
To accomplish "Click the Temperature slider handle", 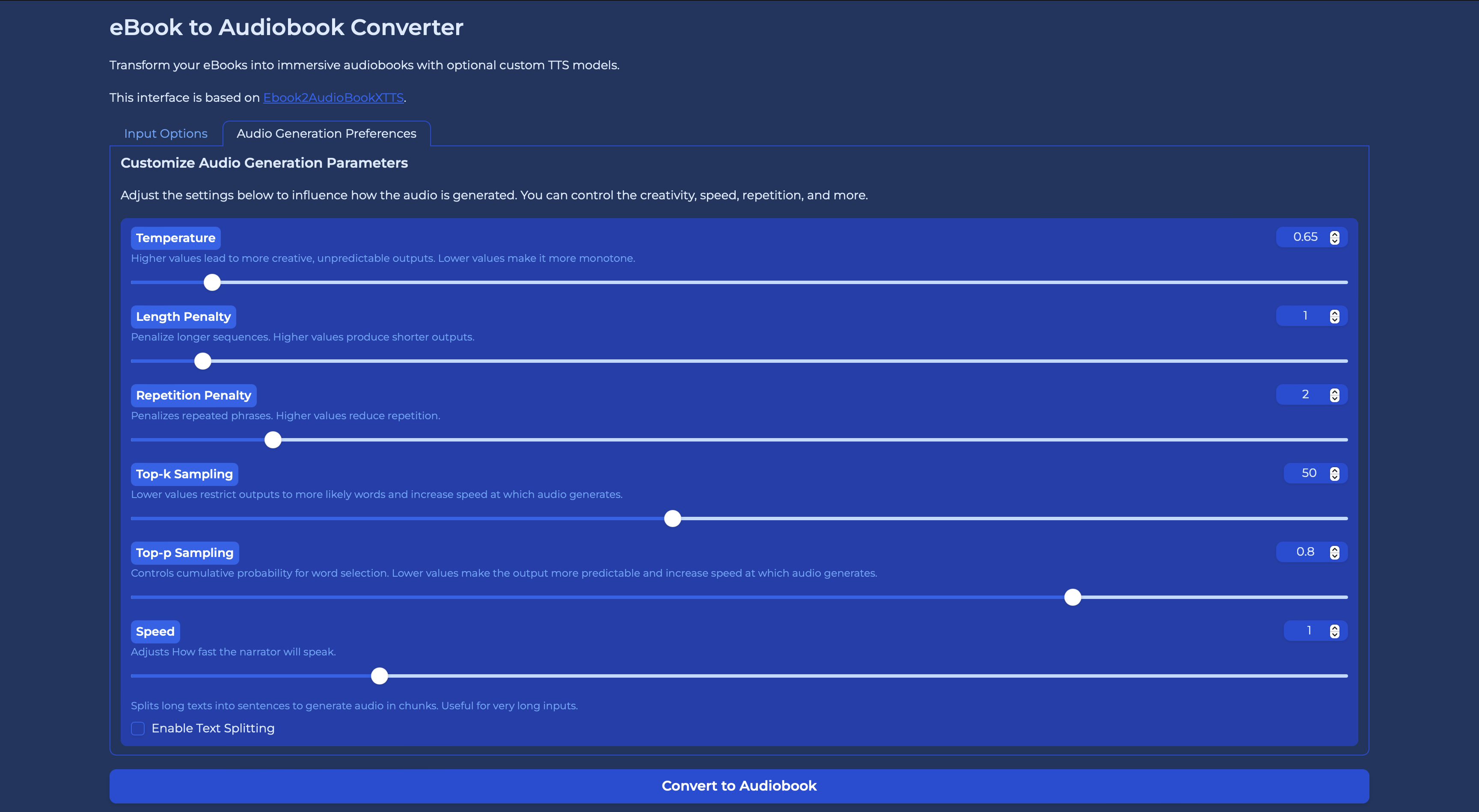I will coord(212,282).
